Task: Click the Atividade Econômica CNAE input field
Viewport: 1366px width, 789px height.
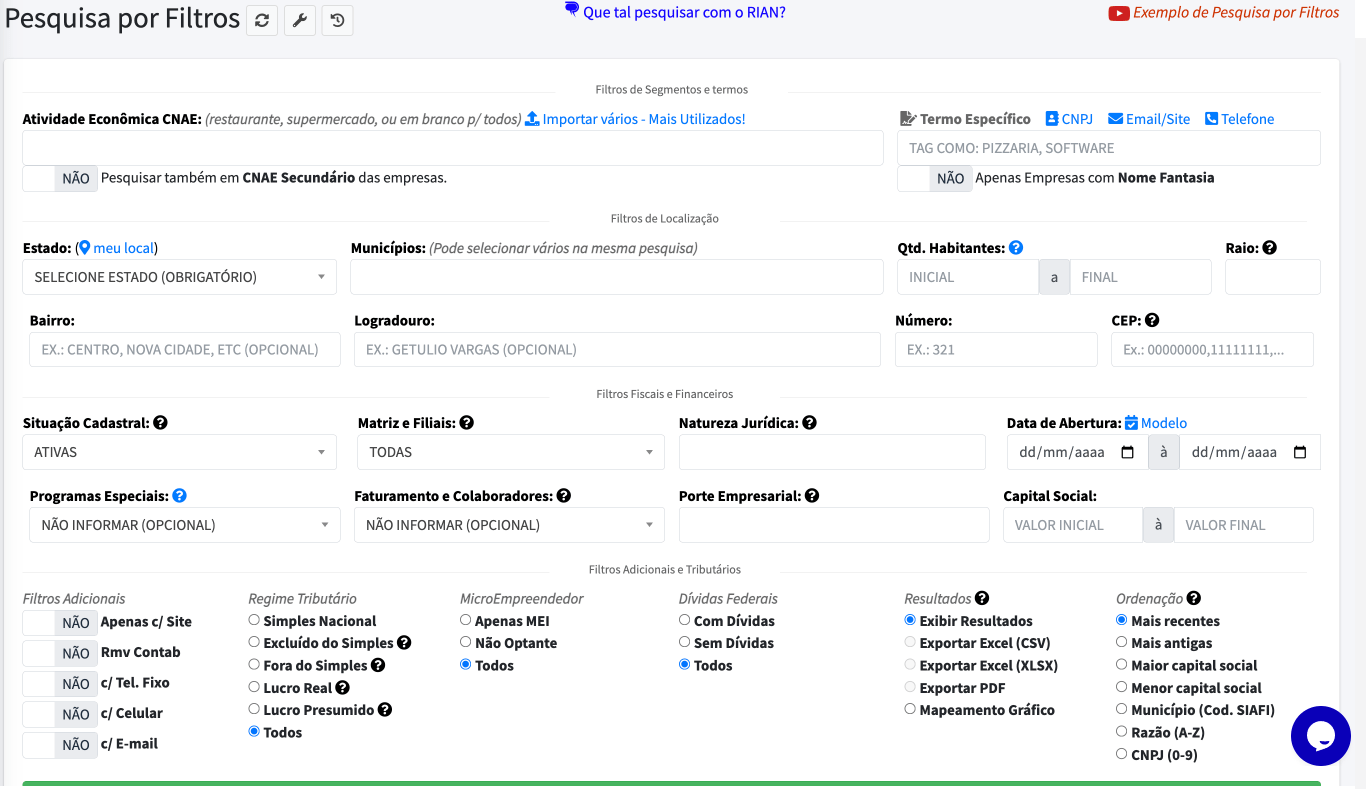Action: click(x=452, y=148)
